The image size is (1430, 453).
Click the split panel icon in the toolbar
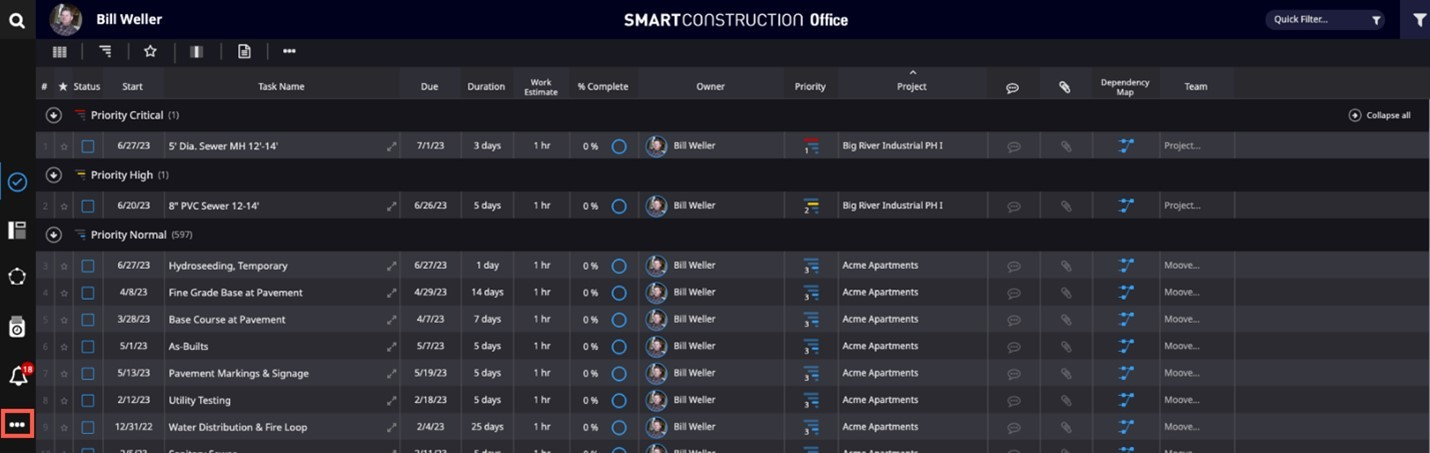[196, 51]
